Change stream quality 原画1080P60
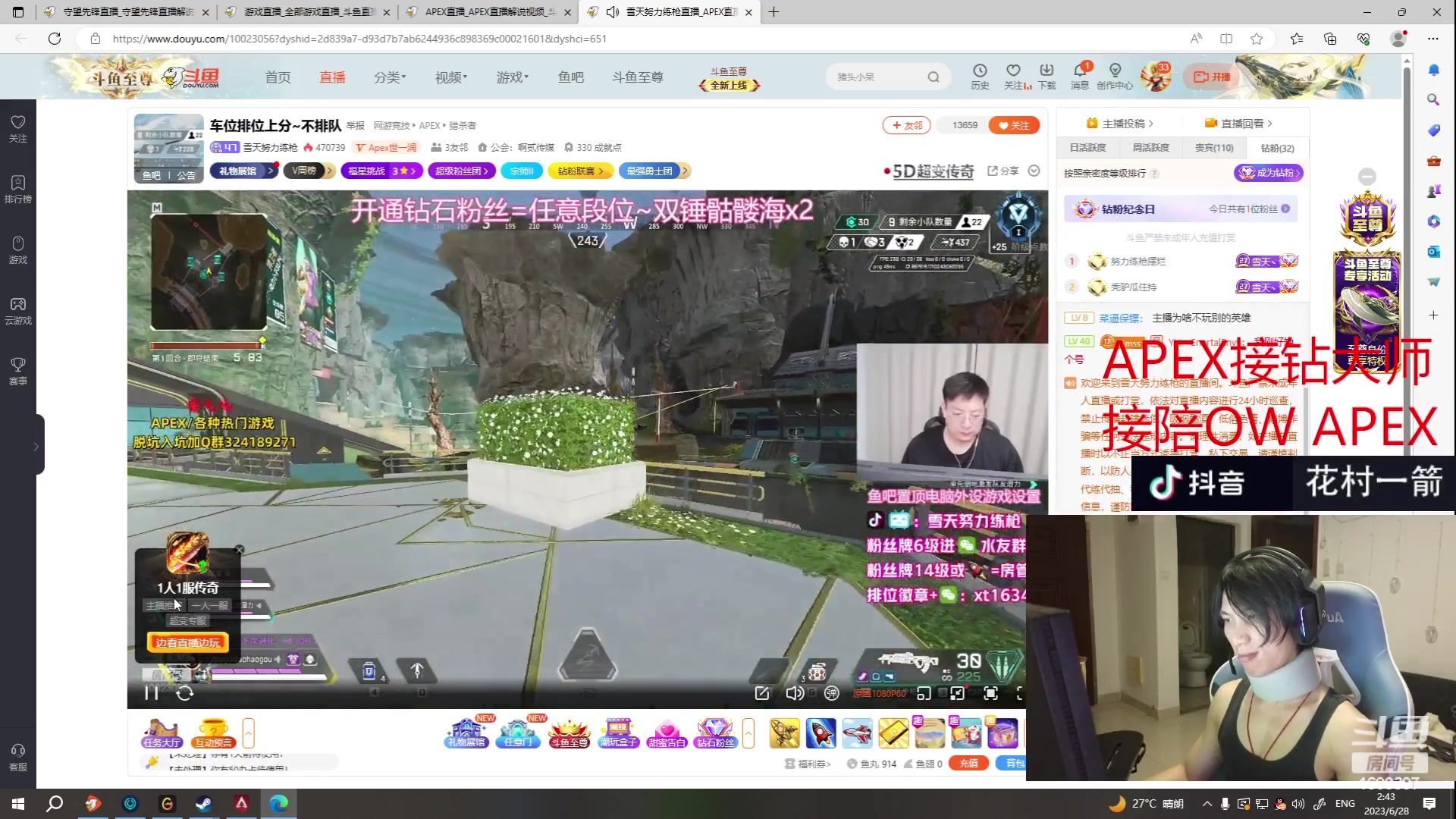This screenshot has width=1456, height=819. pyautogui.click(x=880, y=693)
